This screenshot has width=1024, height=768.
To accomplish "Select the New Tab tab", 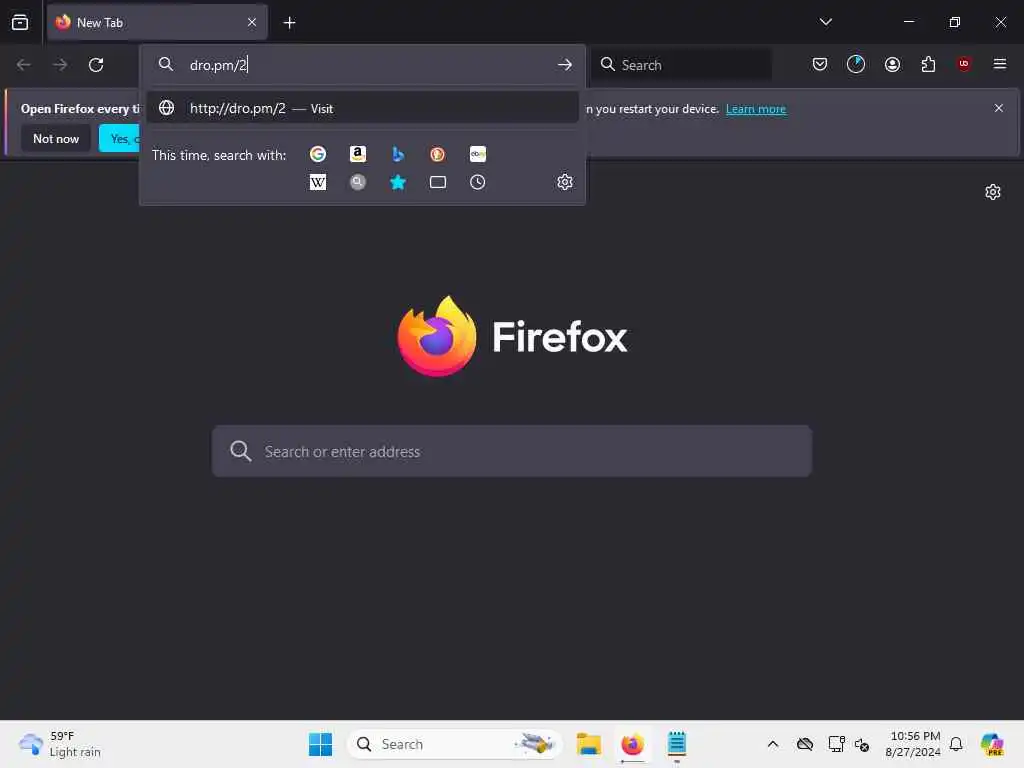I will coord(157,23).
